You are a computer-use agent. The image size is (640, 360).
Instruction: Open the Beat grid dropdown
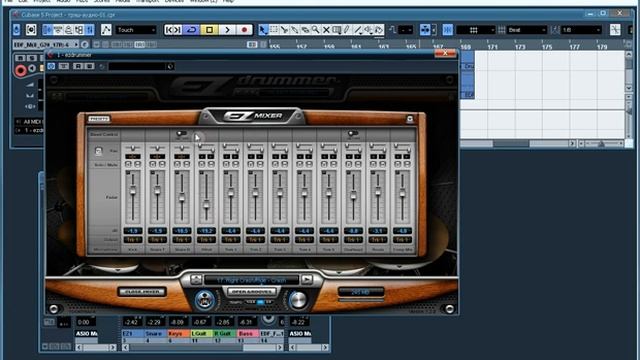coord(527,30)
